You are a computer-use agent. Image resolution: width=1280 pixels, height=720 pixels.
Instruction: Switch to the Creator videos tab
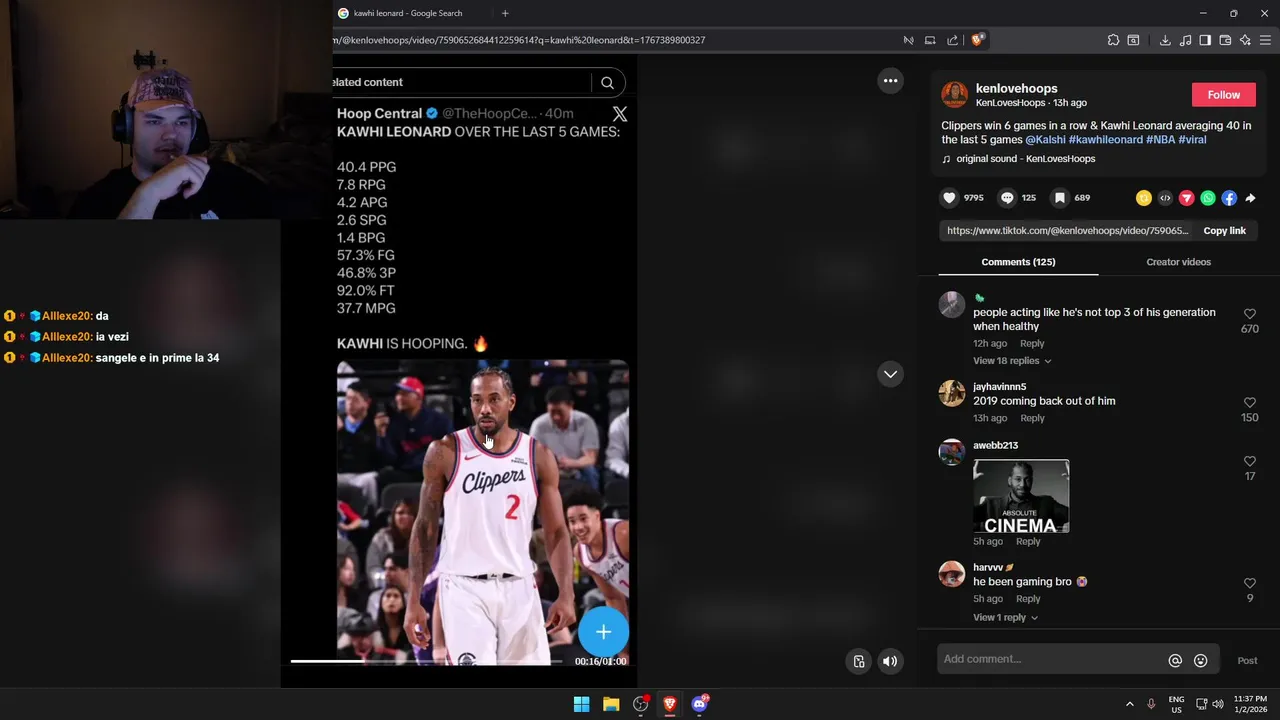pos(1178,262)
